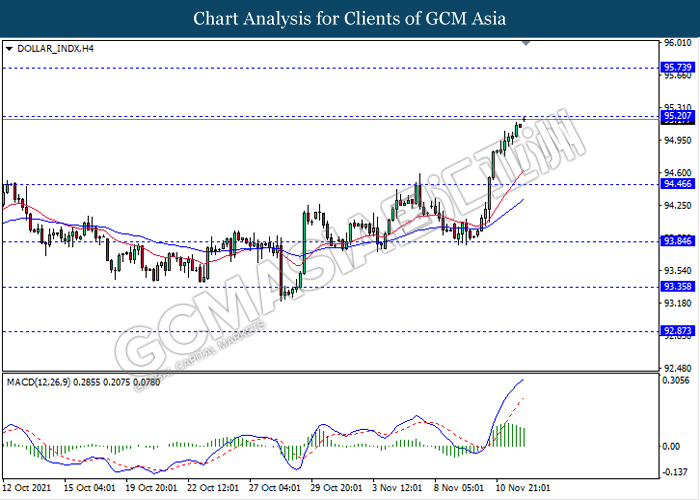Click the 3 Nov 12:01 time label
Screen dimensions: 700x500
point(397,488)
